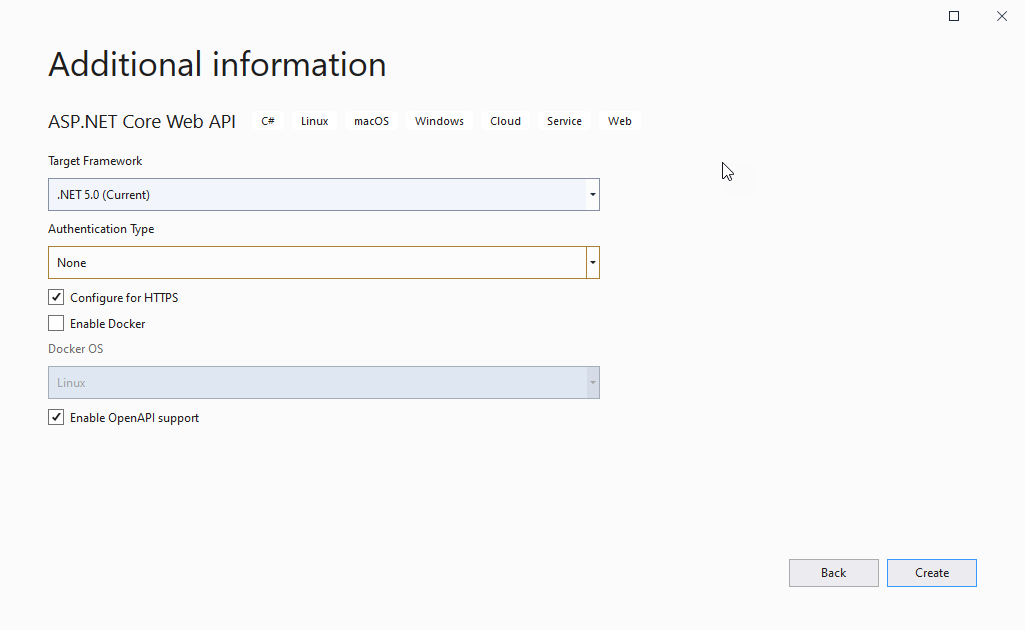Click the Service tag
Image resolution: width=1025 pixels, height=630 pixels.
[564, 121]
